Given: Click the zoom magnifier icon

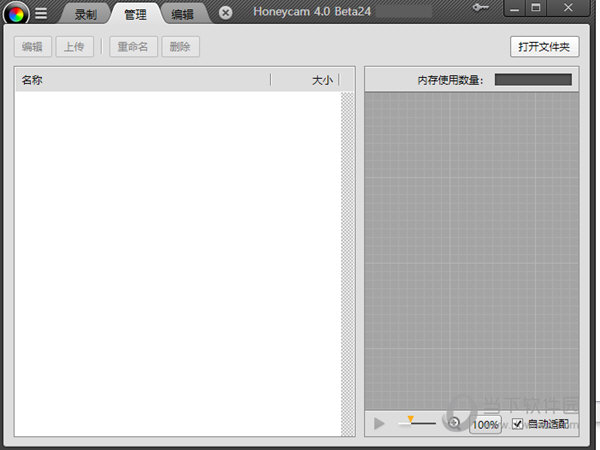Looking at the screenshot, I should [454, 422].
